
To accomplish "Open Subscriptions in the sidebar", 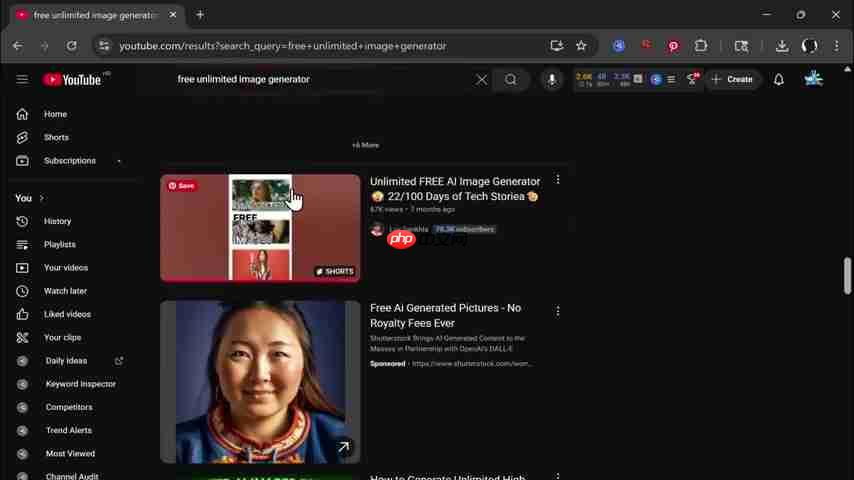I will [x=68, y=161].
